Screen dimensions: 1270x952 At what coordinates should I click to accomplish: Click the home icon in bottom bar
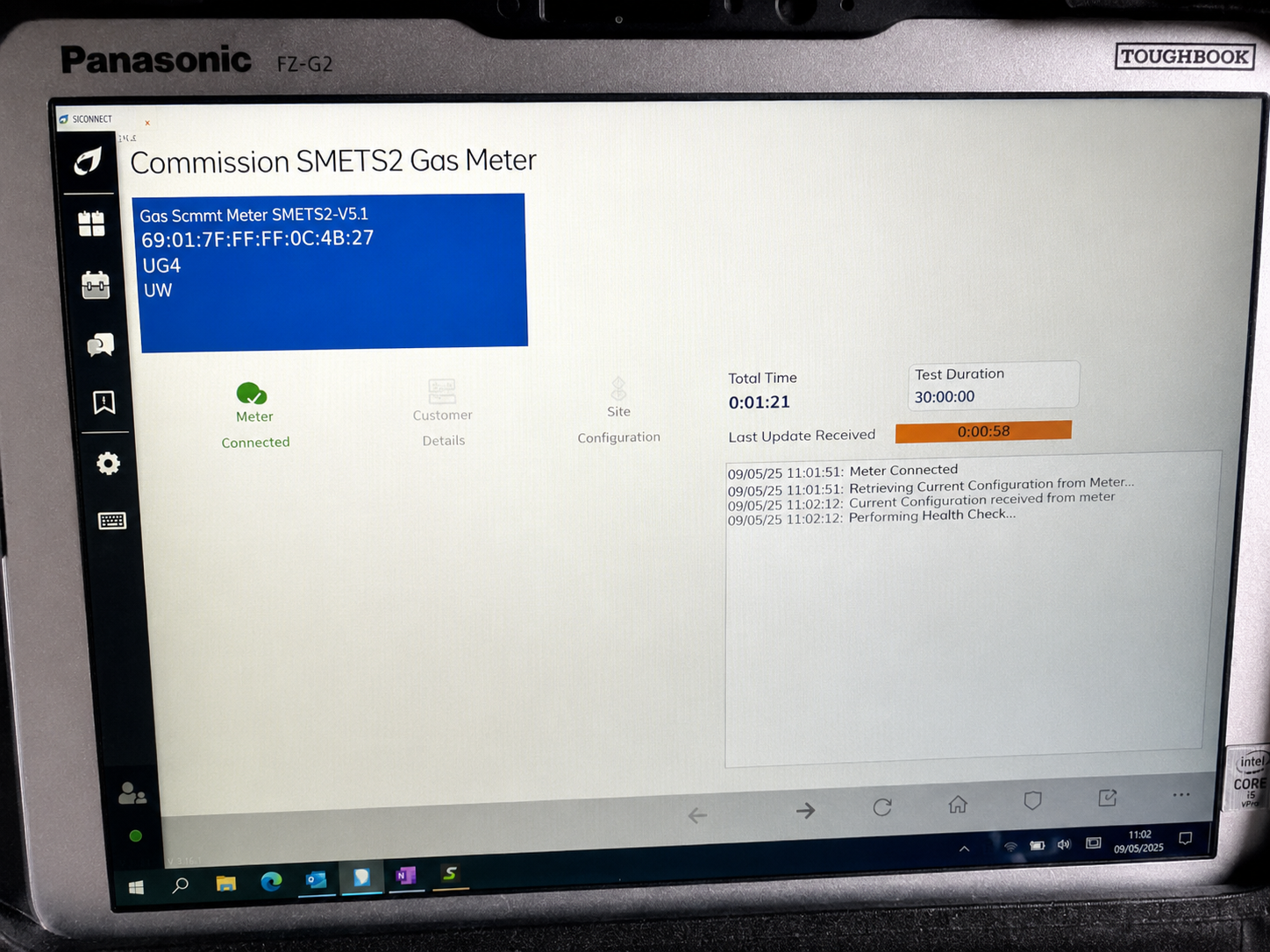click(x=958, y=803)
